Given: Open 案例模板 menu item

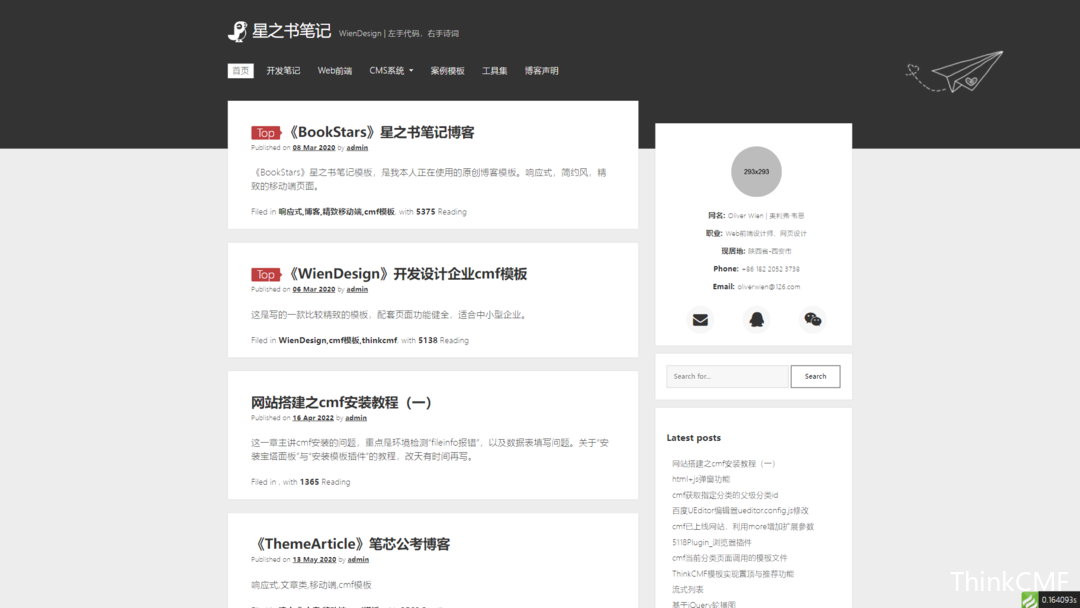Looking at the screenshot, I should (448, 71).
